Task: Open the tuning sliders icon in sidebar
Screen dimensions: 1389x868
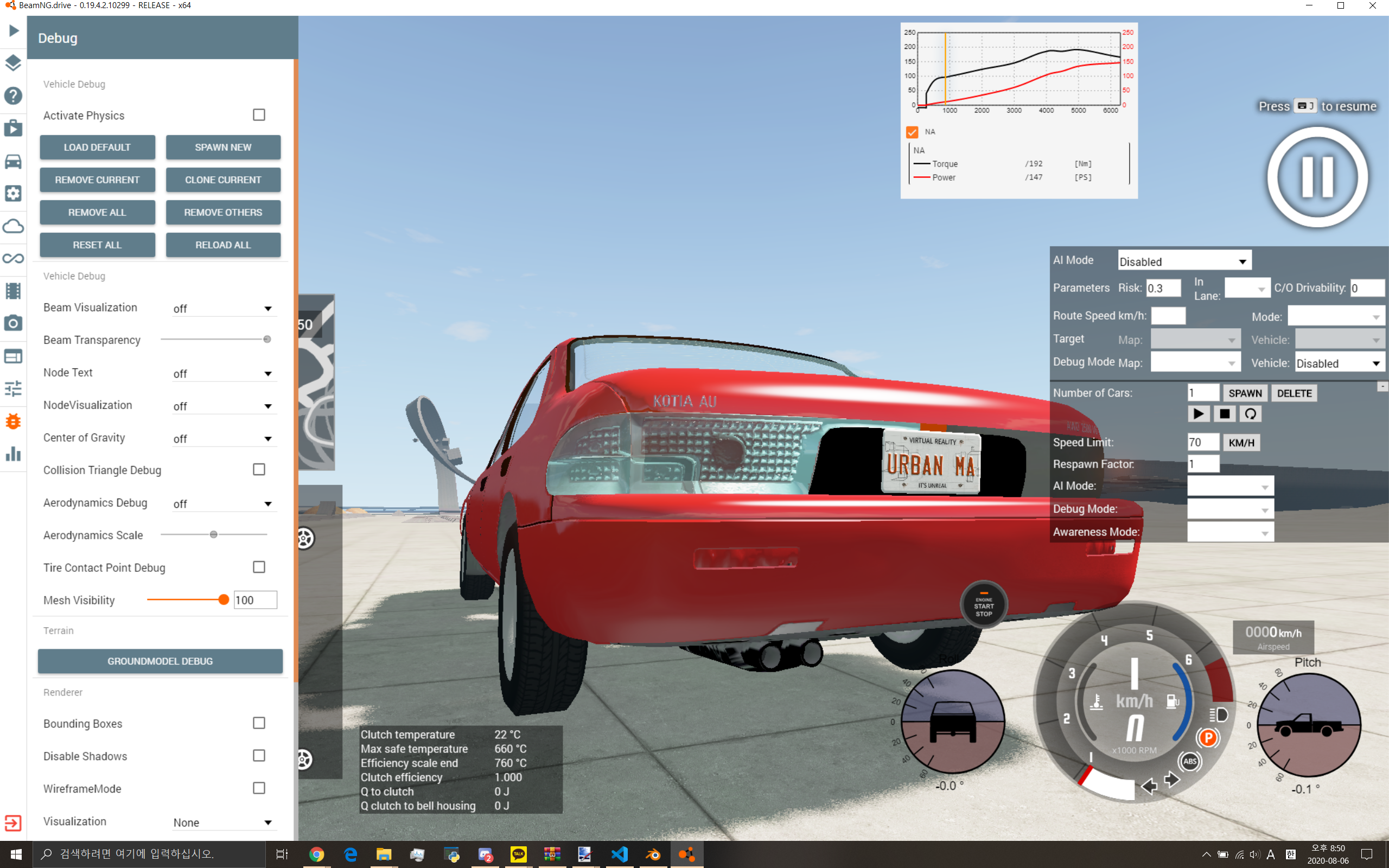Action: pos(13,388)
